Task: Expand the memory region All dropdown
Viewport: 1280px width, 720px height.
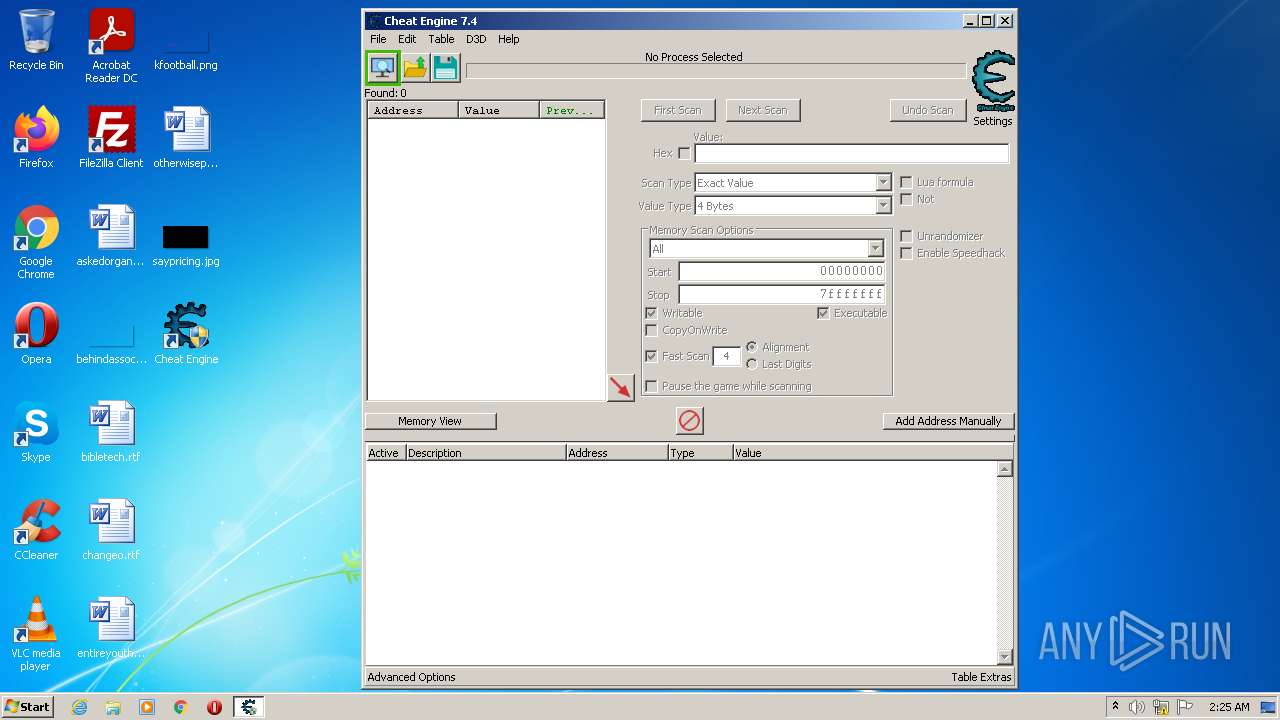Action: [875, 249]
